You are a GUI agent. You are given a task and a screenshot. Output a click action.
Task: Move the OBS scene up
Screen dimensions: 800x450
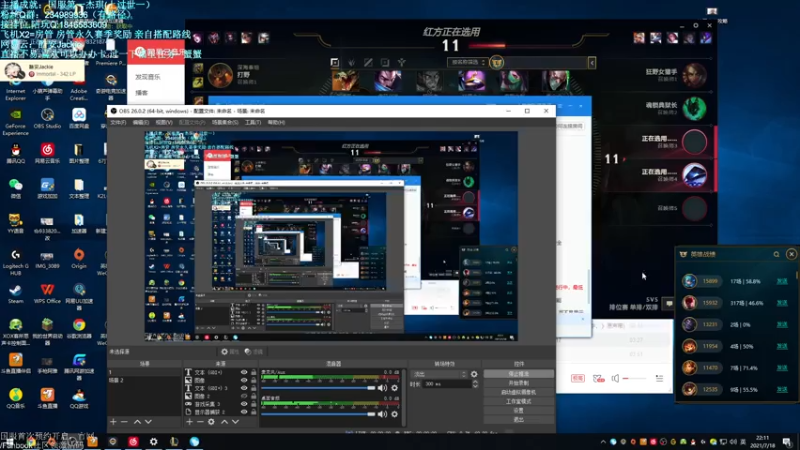coord(137,422)
